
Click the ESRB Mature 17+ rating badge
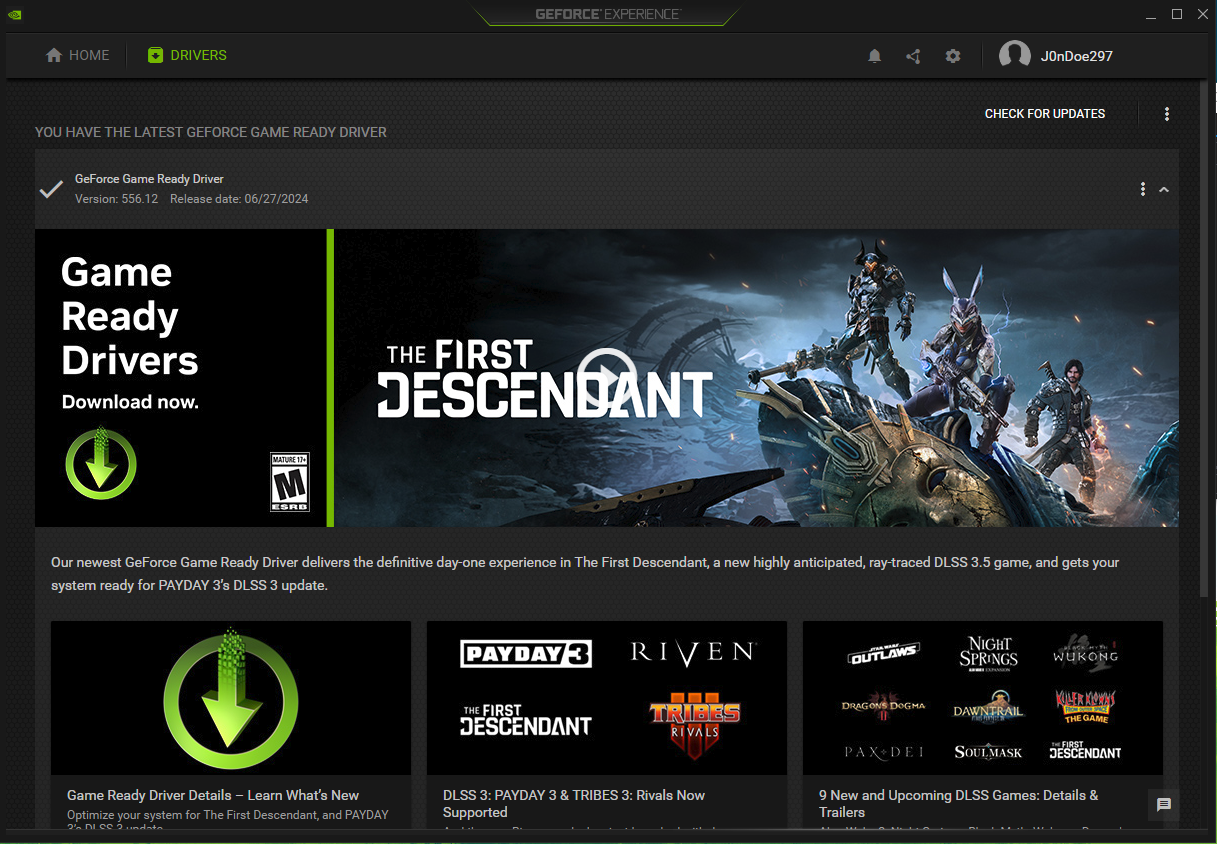[x=290, y=482]
